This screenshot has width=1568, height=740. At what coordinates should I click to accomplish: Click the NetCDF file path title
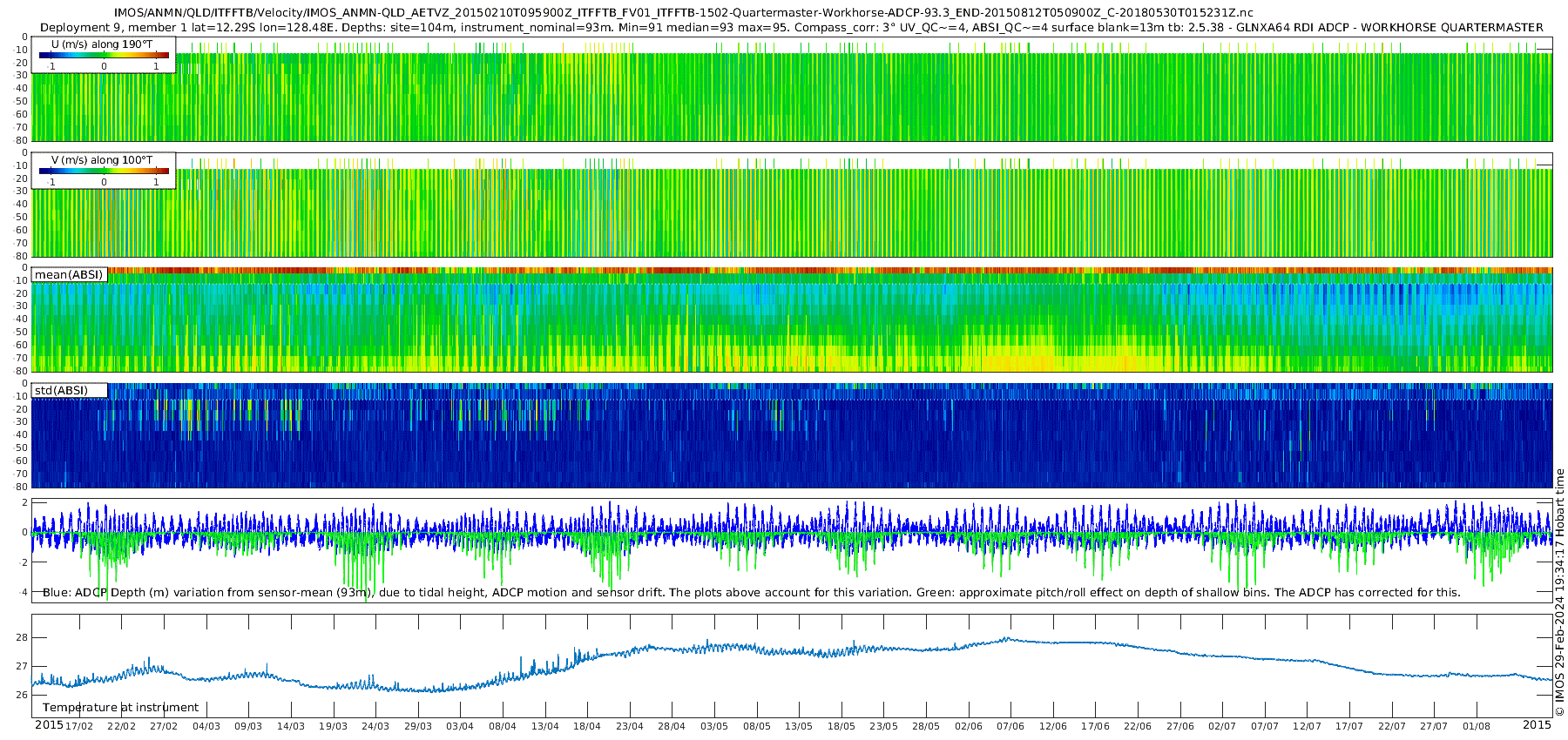point(684,13)
